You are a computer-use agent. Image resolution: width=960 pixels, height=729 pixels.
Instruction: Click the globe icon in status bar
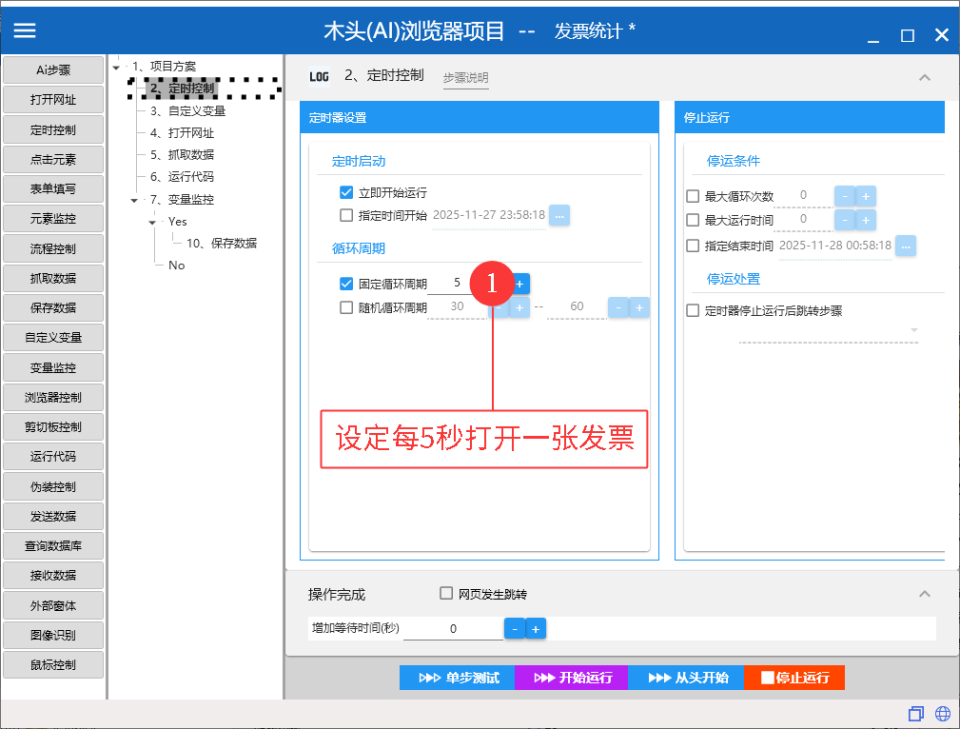[x=942, y=713]
